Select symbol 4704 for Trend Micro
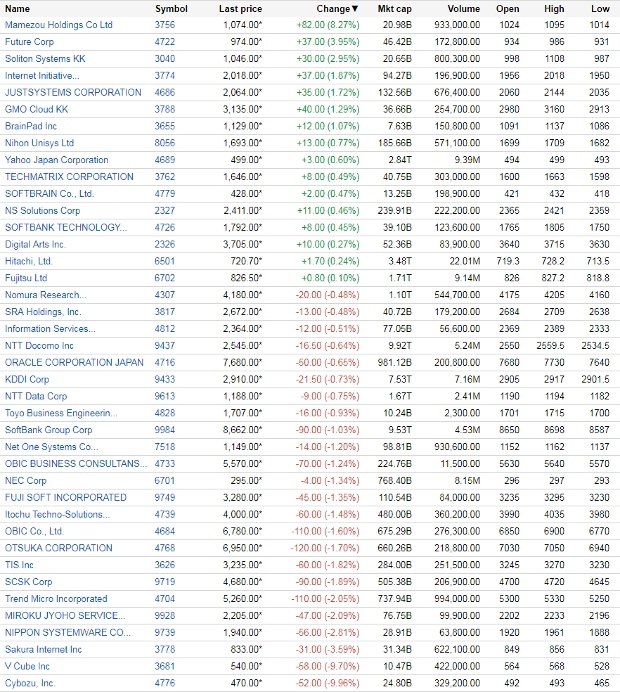Viewport: 620px width, 692px height. (x=165, y=599)
